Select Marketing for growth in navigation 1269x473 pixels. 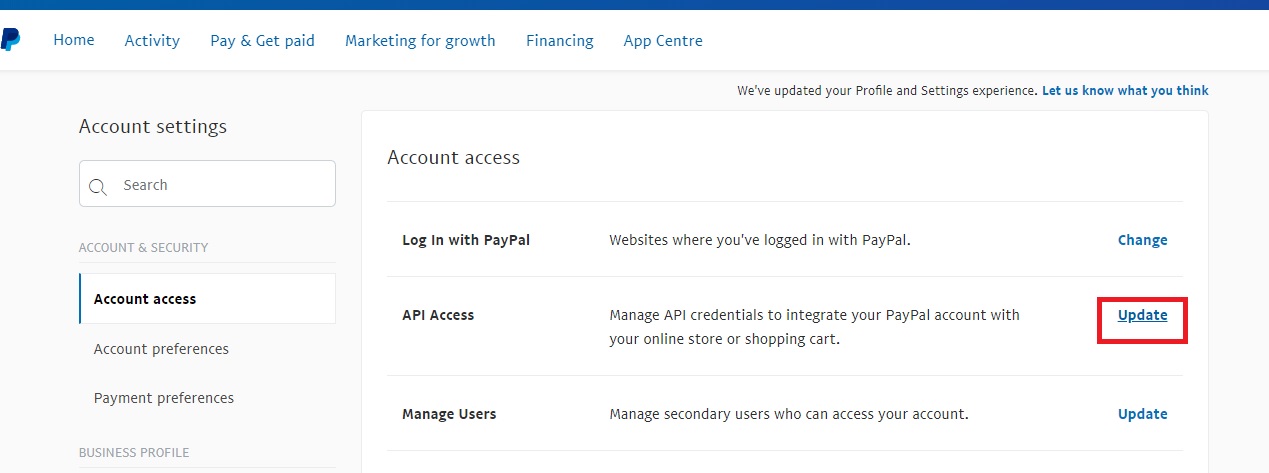point(420,41)
